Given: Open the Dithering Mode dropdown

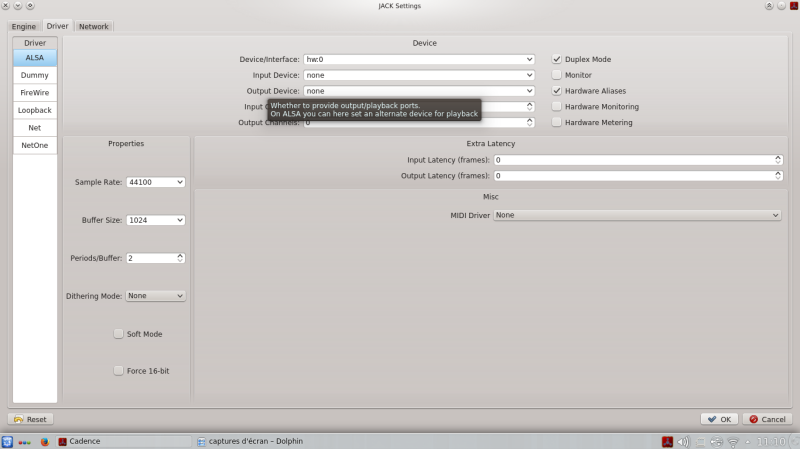Looking at the screenshot, I should point(156,296).
